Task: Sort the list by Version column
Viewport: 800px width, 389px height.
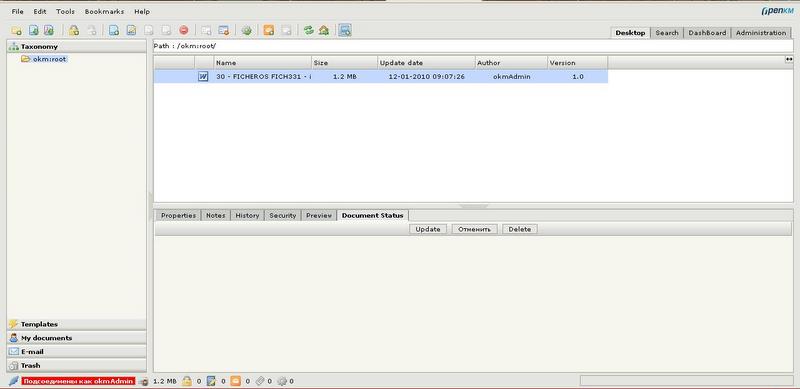Action: click(x=578, y=63)
